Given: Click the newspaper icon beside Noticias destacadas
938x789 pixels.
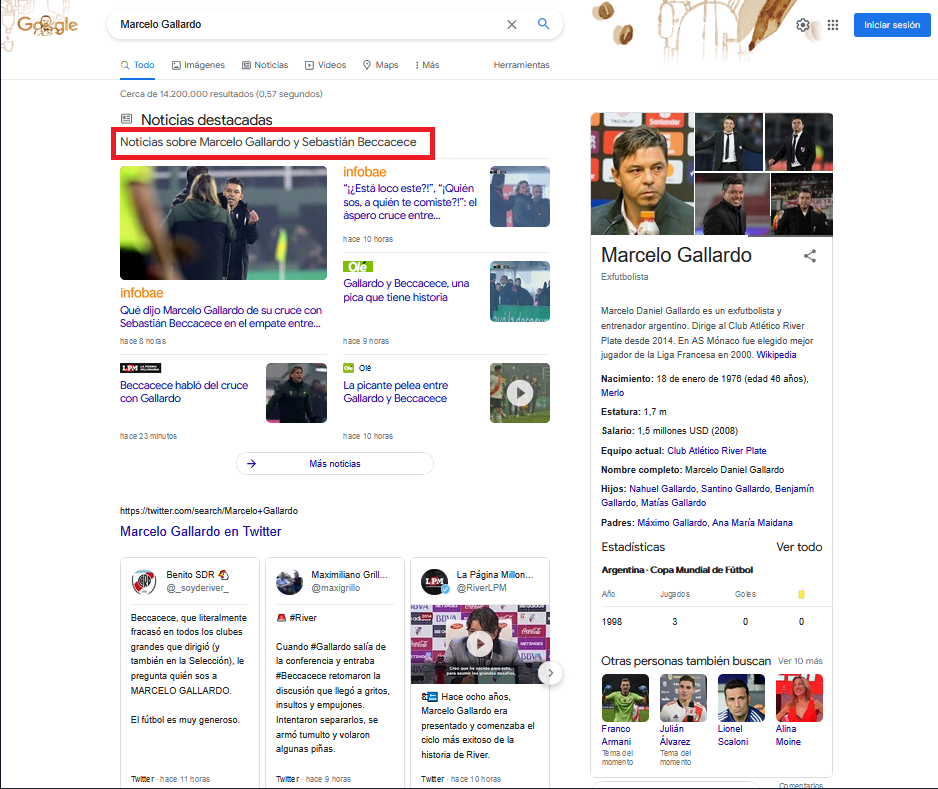Looking at the screenshot, I should click(x=126, y=119).
